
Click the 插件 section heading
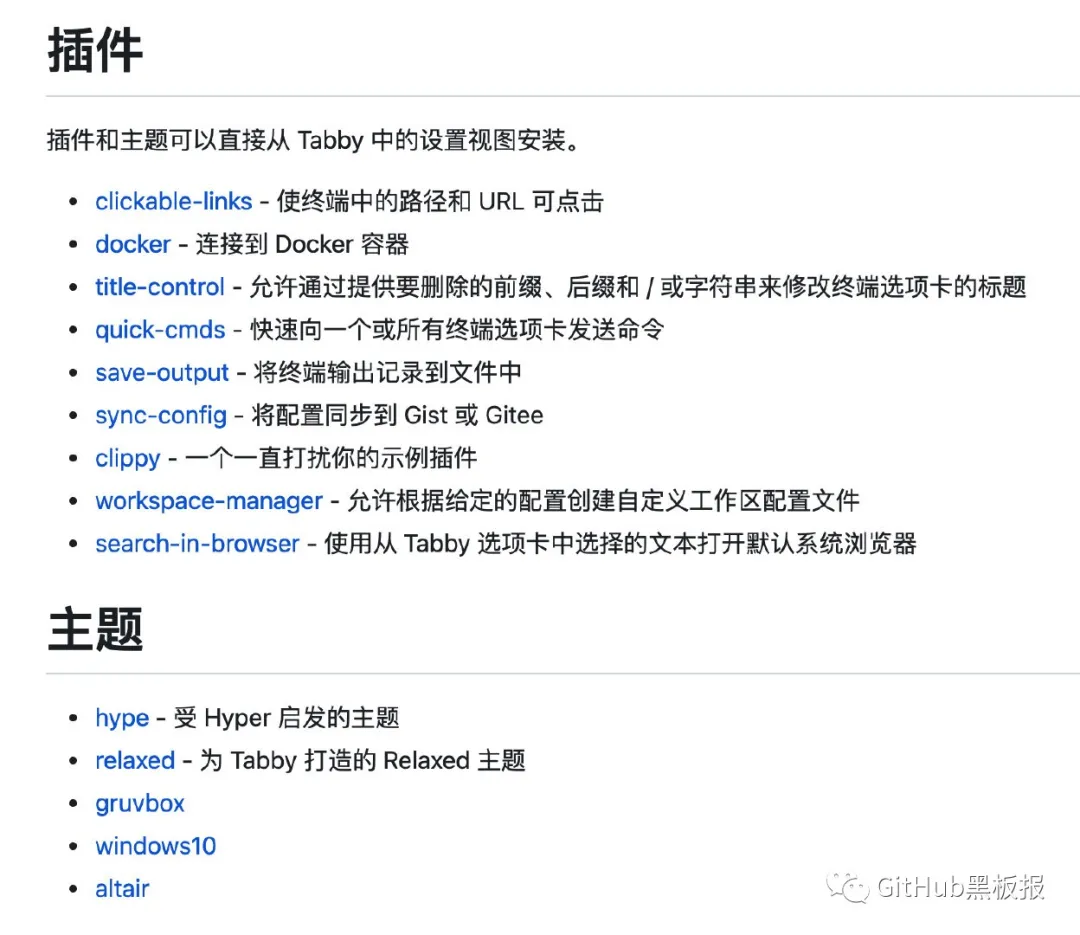click(95, 50)
